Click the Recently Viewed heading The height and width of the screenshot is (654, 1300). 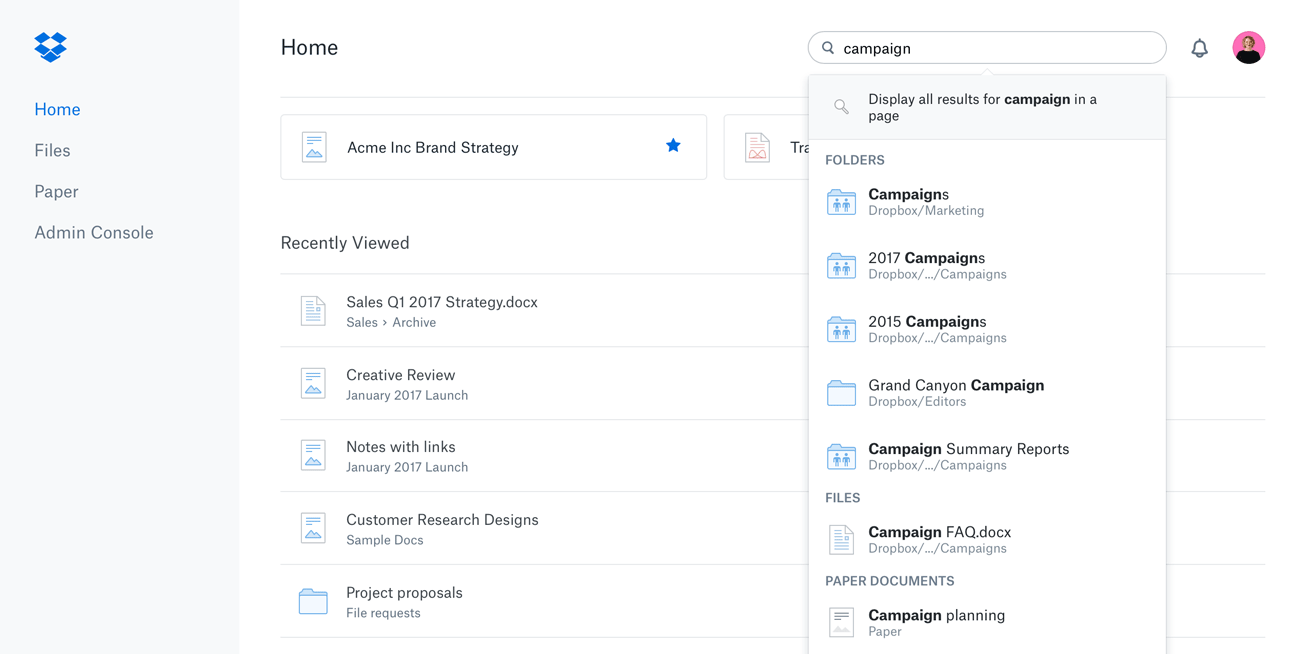(345, 243)
